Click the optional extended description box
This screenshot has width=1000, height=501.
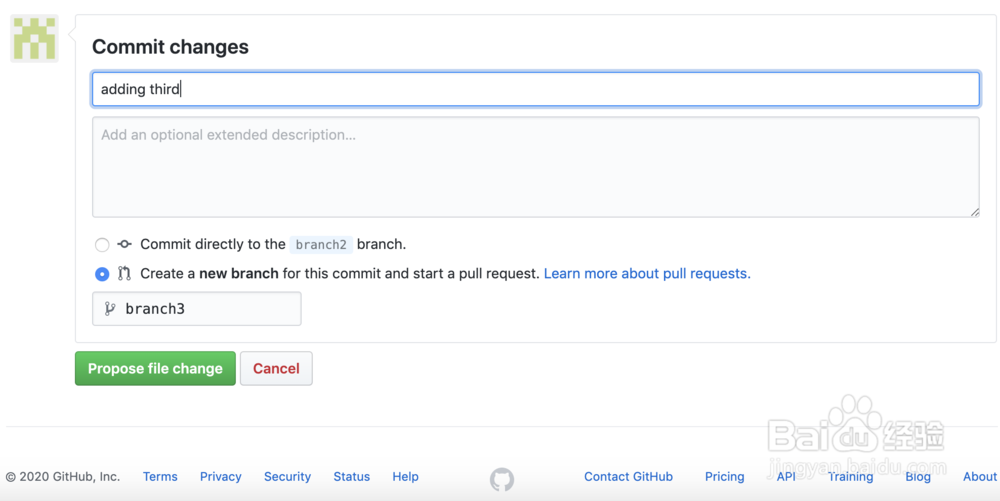[535, 167]
